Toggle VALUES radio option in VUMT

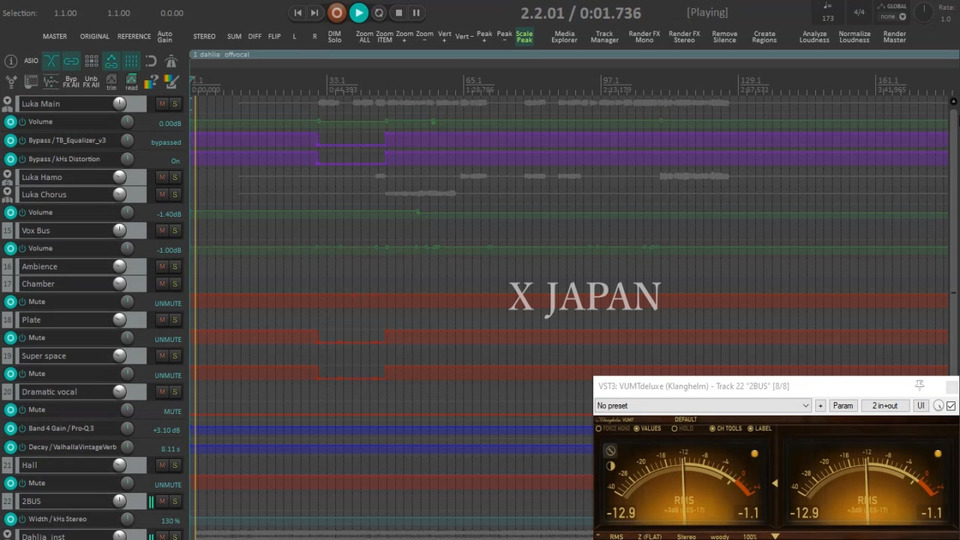(x=647, y=429)
